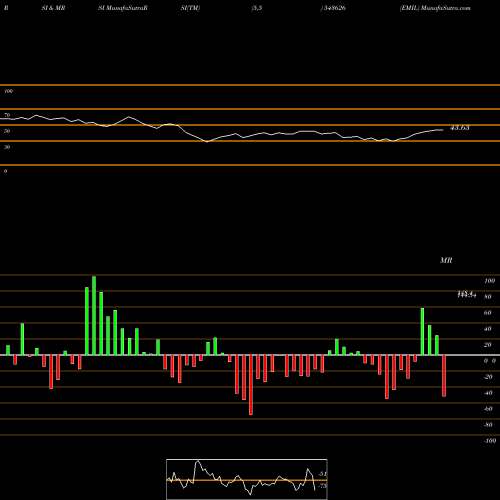Click the '(5,5' parameter text in header
This screenshot has height=500, width=500.
pyautogui.click(x=257, y=8)
